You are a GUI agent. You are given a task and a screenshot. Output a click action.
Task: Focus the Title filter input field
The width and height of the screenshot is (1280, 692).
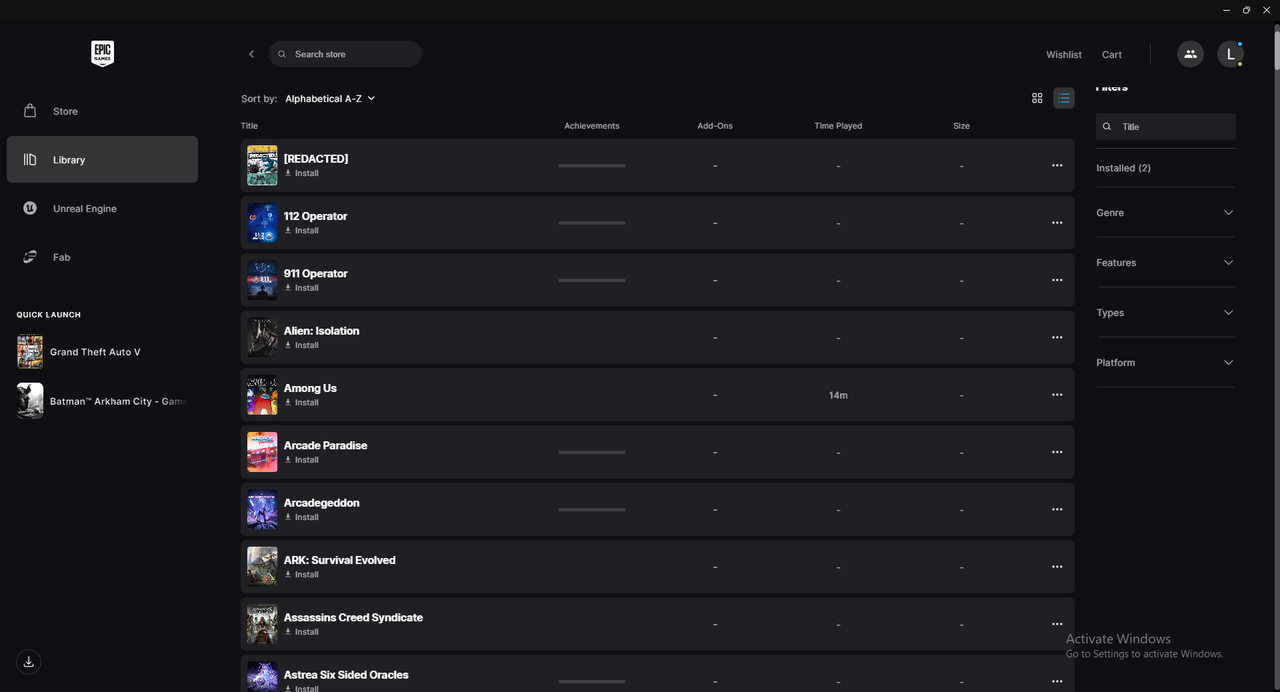1166,127
